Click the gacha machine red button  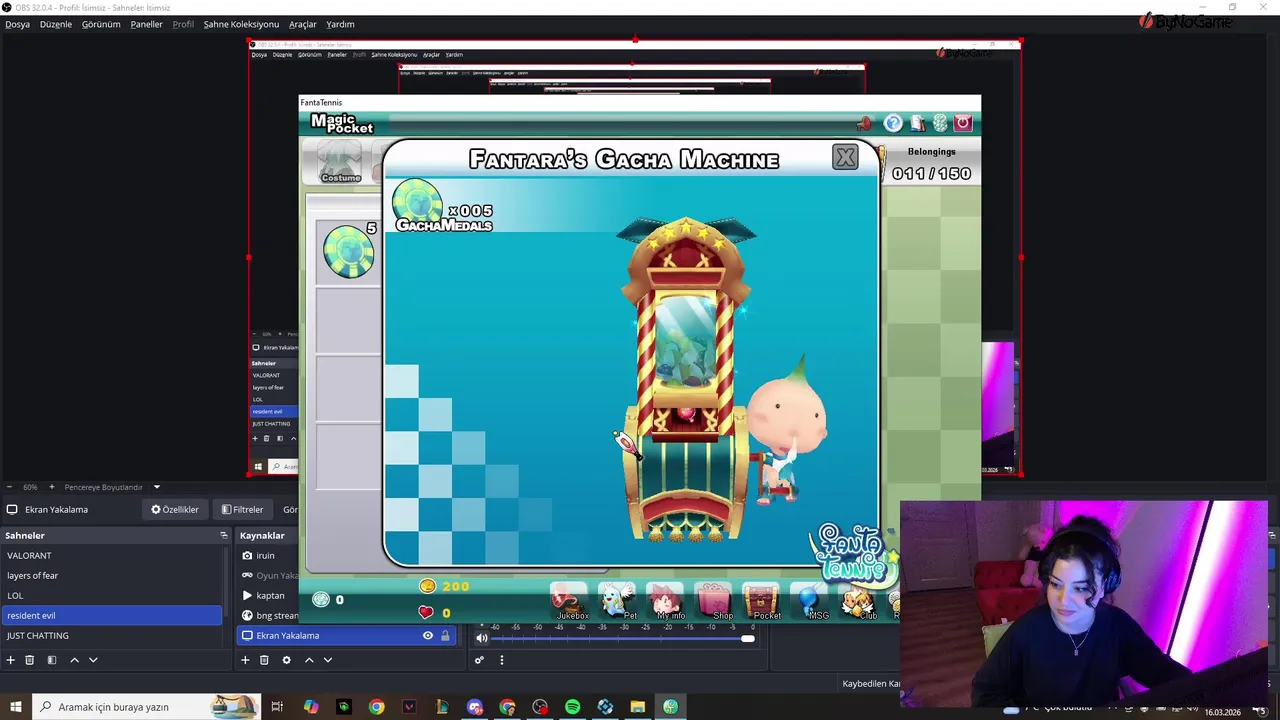coord(686,413)
